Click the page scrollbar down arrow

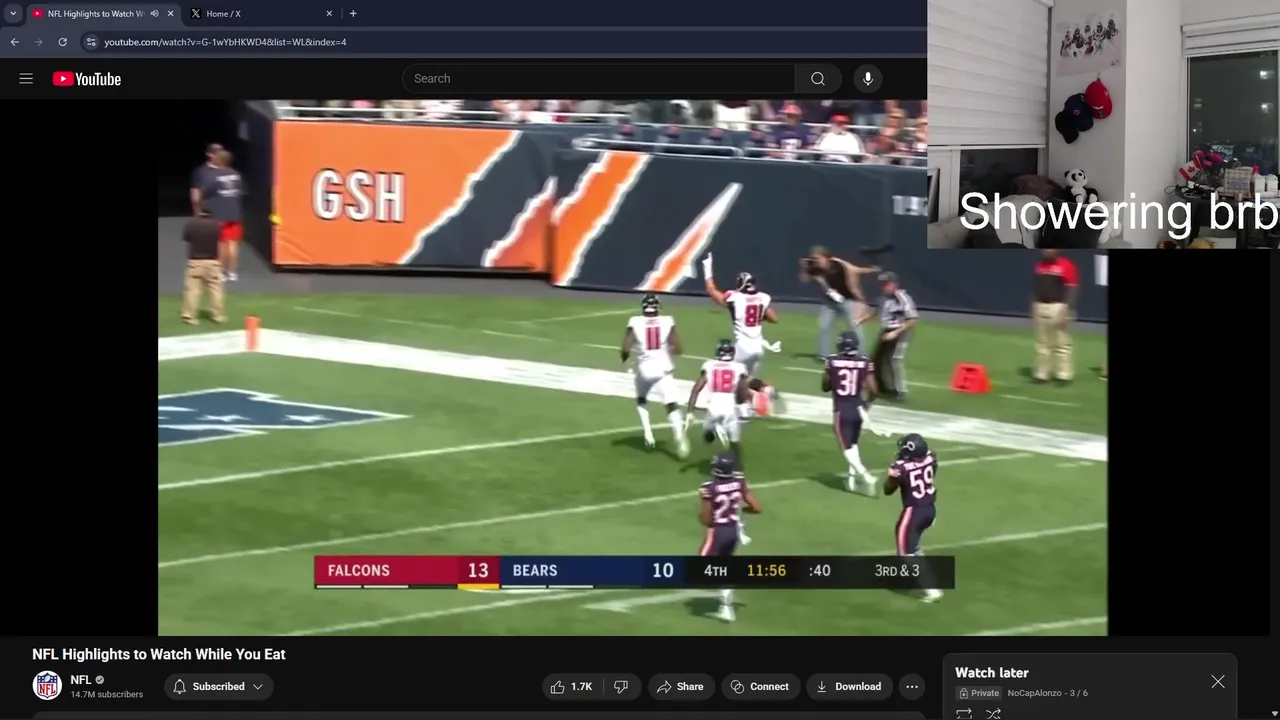(1274, 714)
